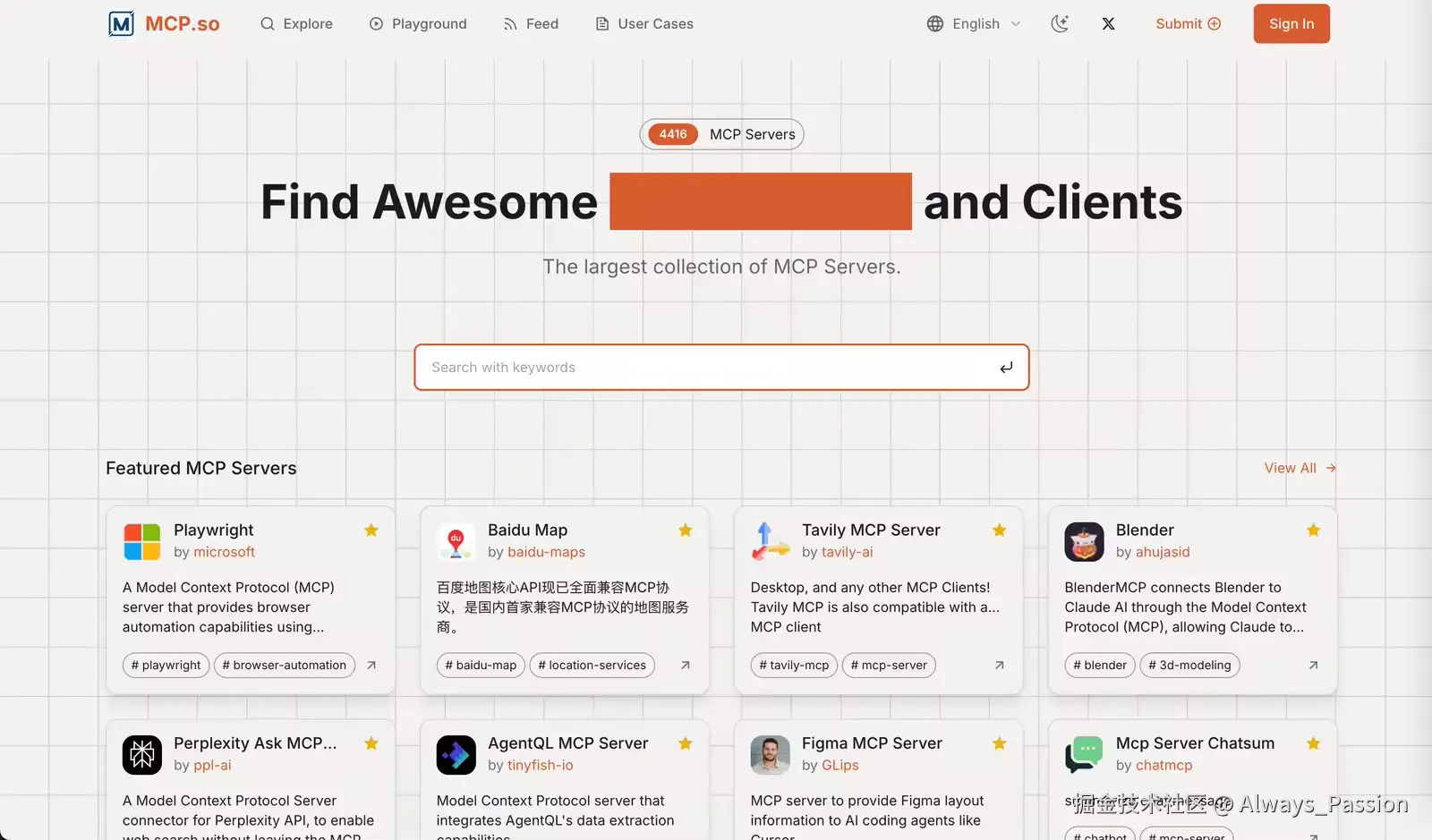Click the AgentQL MCP Server logo icon
1432x840 pixels.
[456, 755]
